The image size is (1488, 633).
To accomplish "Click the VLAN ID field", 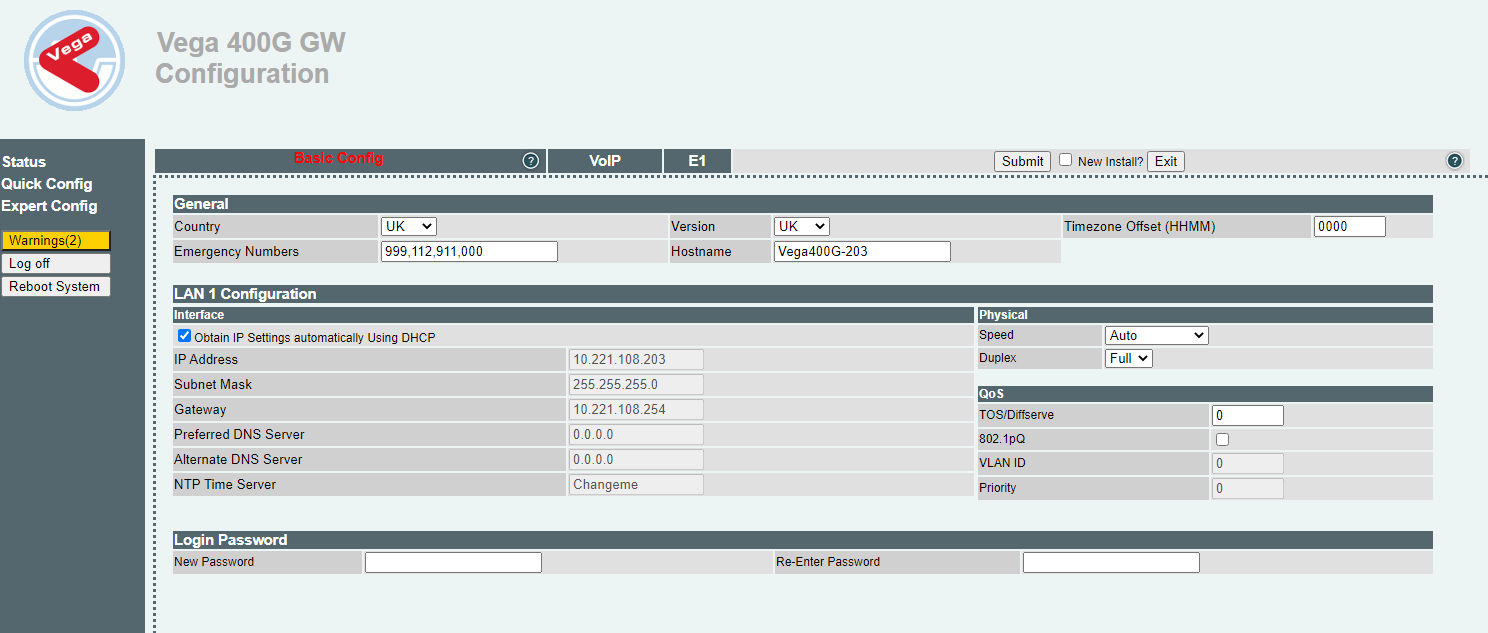I will coord(1247,463).
